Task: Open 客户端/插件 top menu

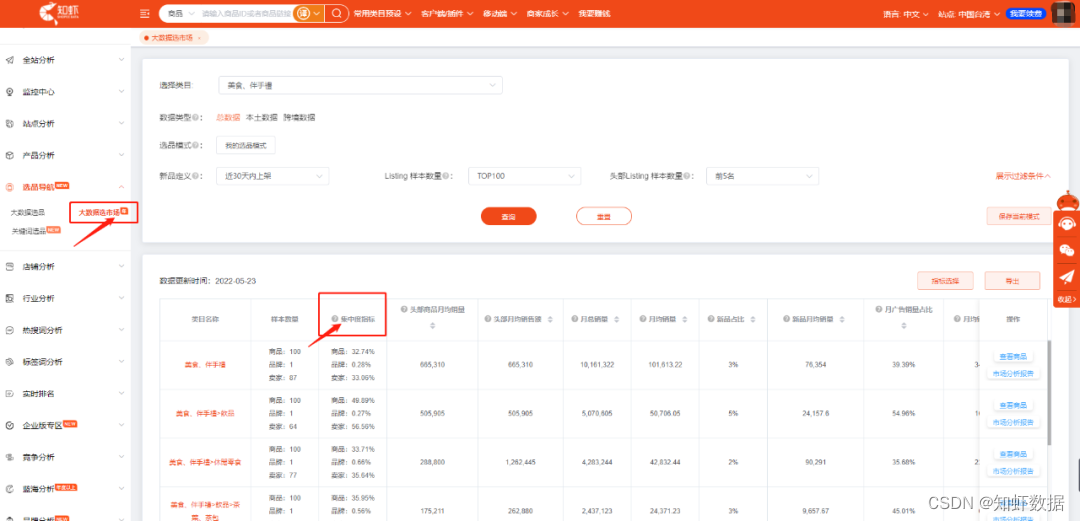Action: (447, 14)
